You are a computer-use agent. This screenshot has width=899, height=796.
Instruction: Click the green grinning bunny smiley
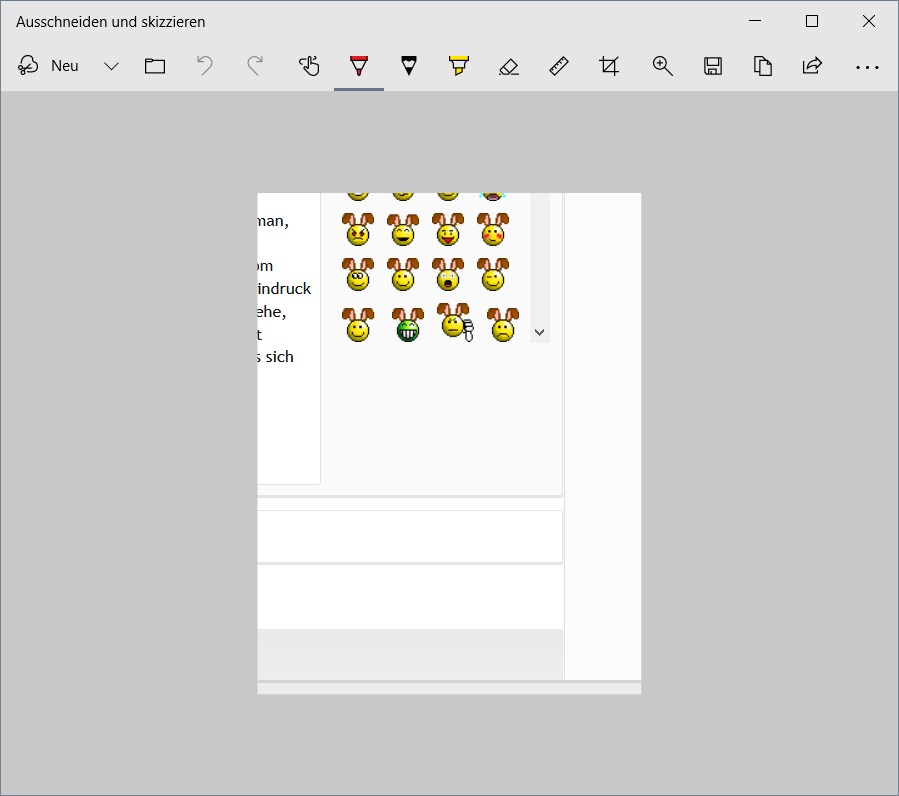408,325
